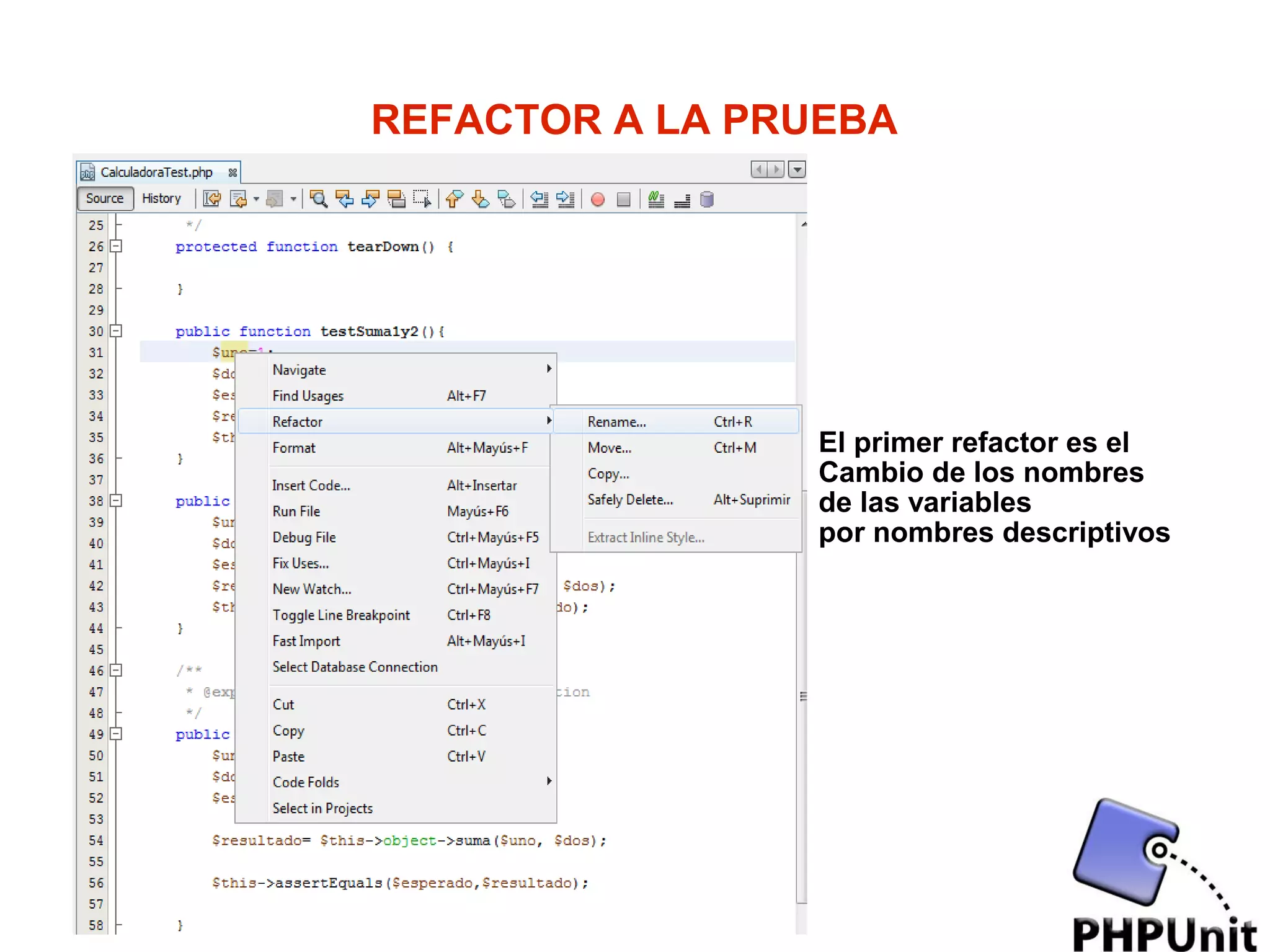1270x952 pixels.
Task: Select Toggle Line Breakpoint menu entry
Action: pos(397,615)
